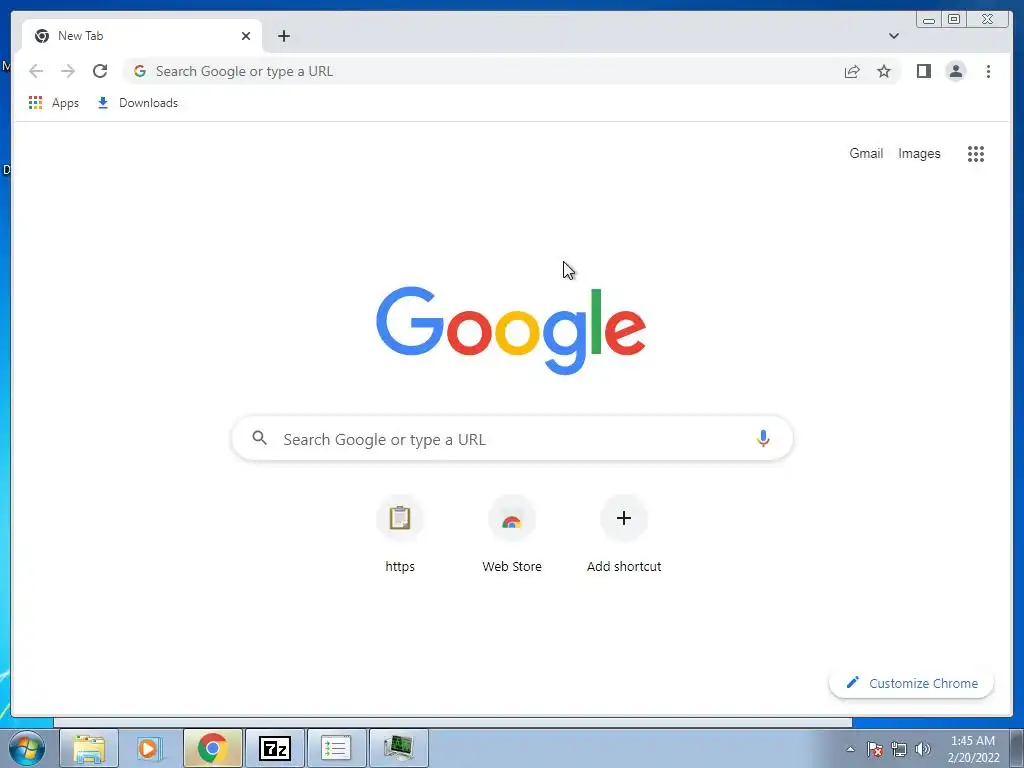Click the magnifier icon in search box
Viewport: 1024px width, 768px height.
(260, 438)
